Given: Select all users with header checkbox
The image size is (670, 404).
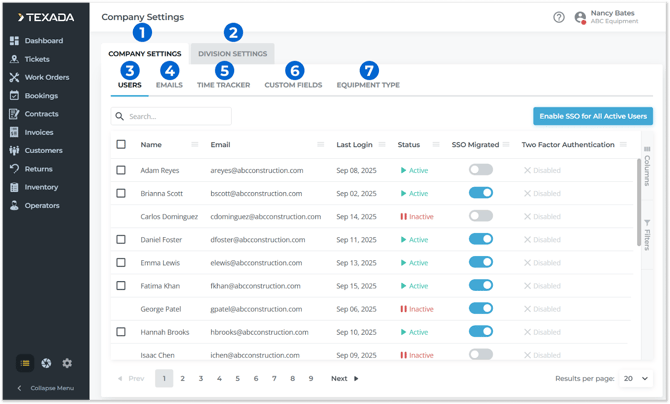Looking at the screenshot, I should [x=121, y=145].
